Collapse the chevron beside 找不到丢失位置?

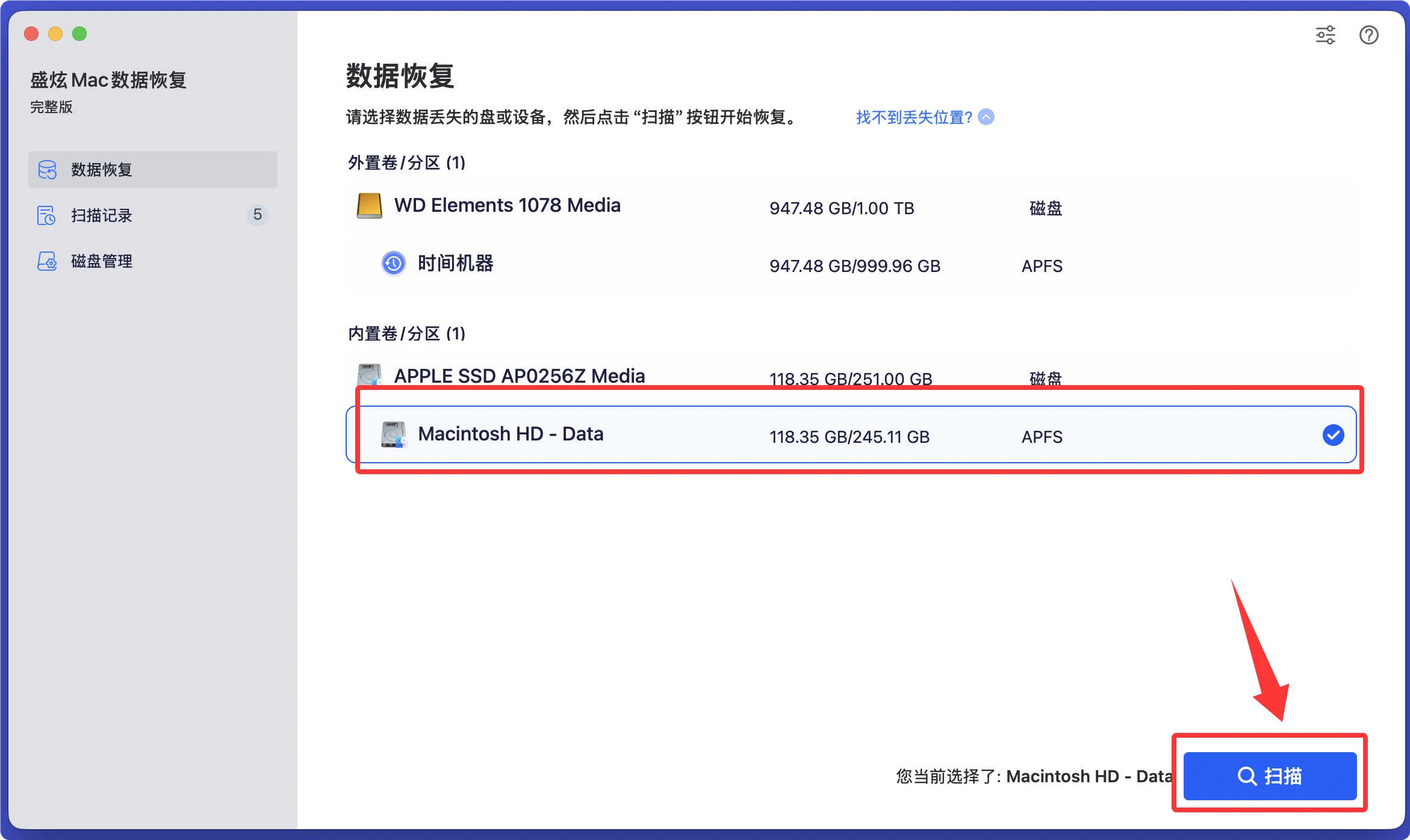coord(986,117)
